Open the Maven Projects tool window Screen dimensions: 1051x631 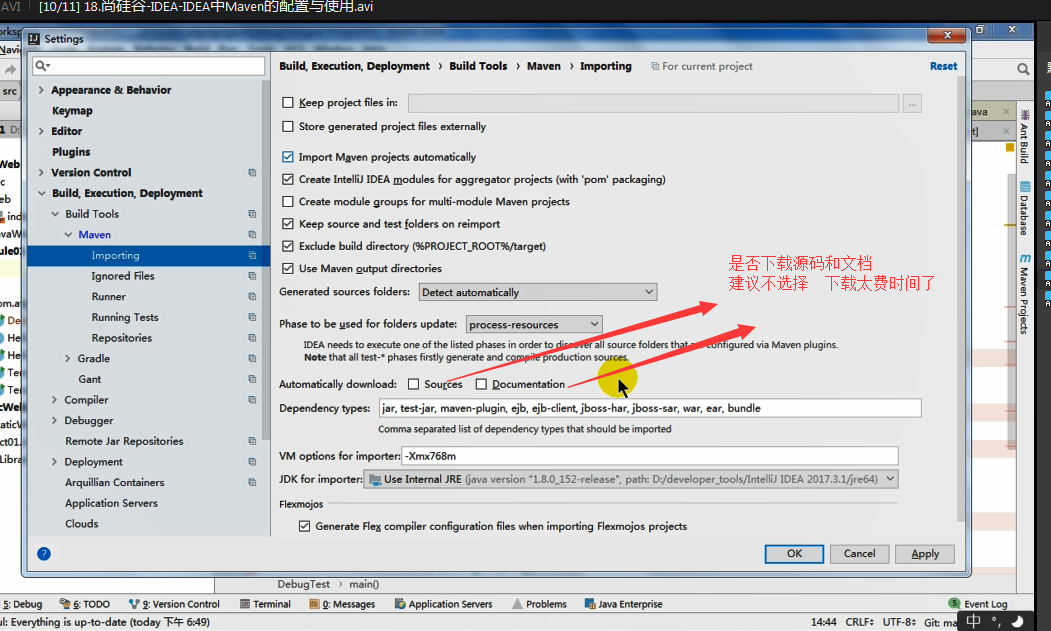point(1024,294)
